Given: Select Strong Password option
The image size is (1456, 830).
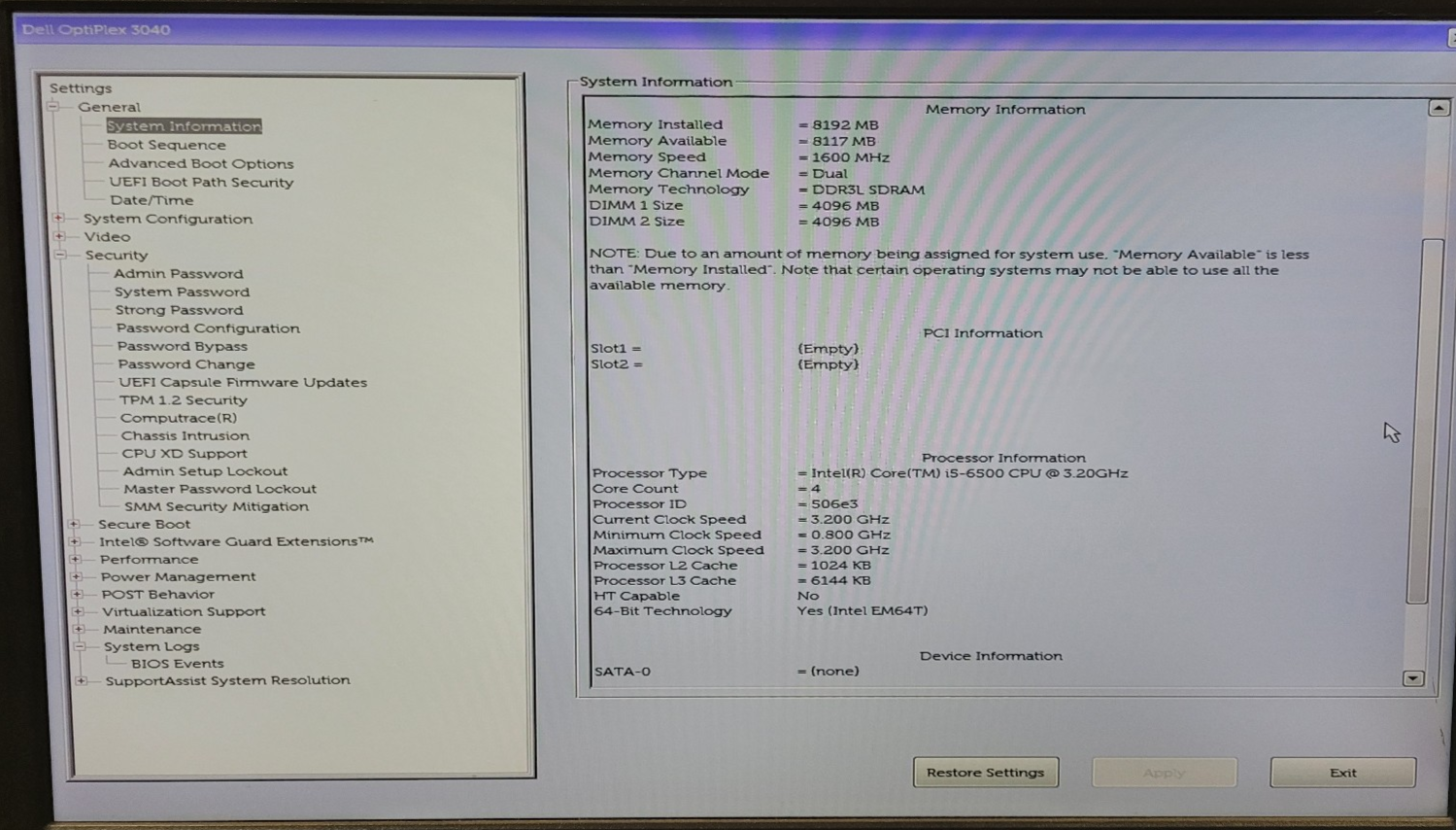Looking at the screenshot, I should [179, 310].
